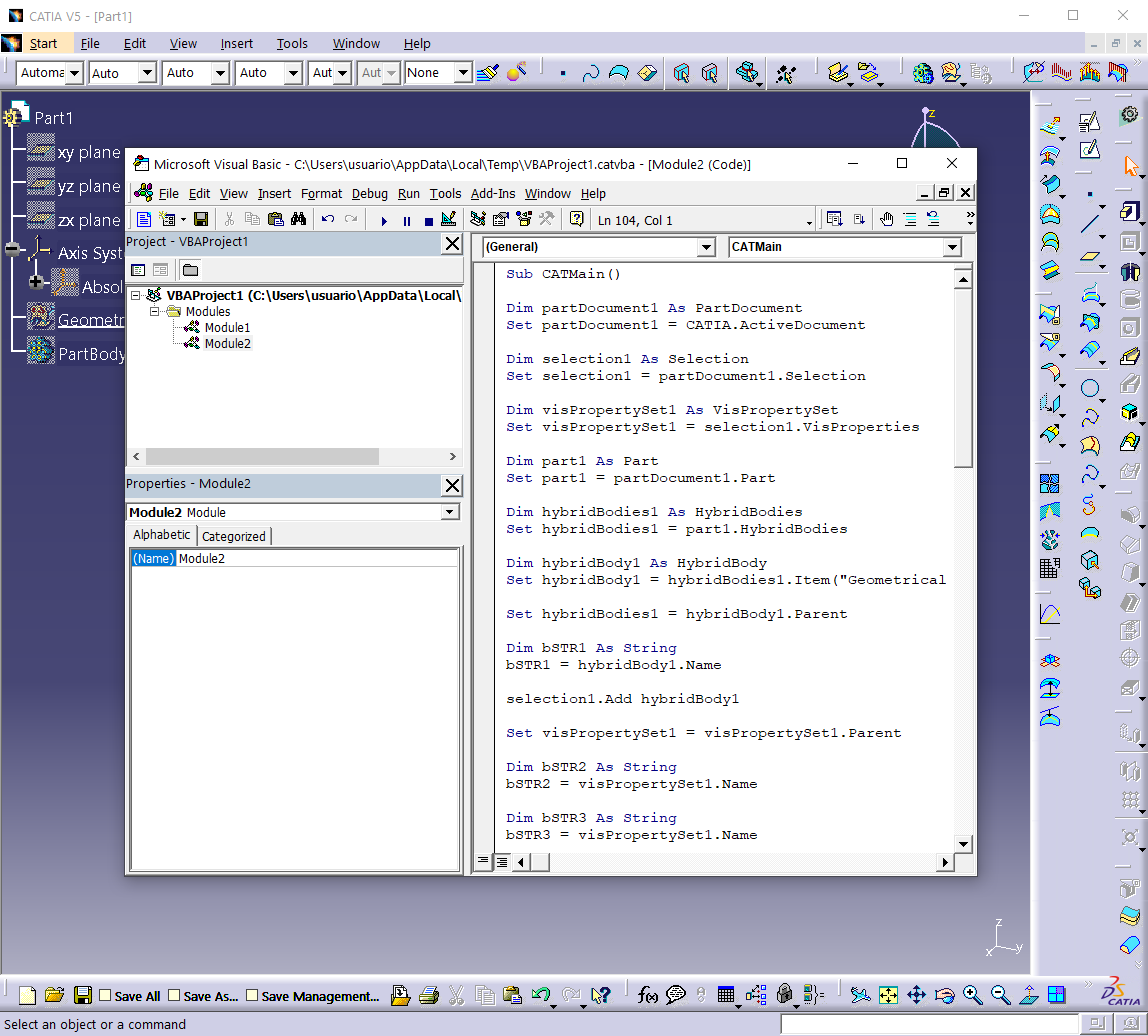Screen dimensions: 1148x1036
Task: Open the Add-Ins menu in VBA editor
Action: coord(493,193)
